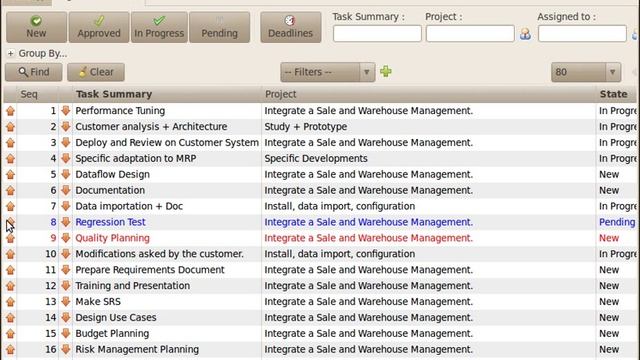Click the green plus add filter icon
Viewport: 640px width, 360px height.
(x=386, y=72)
